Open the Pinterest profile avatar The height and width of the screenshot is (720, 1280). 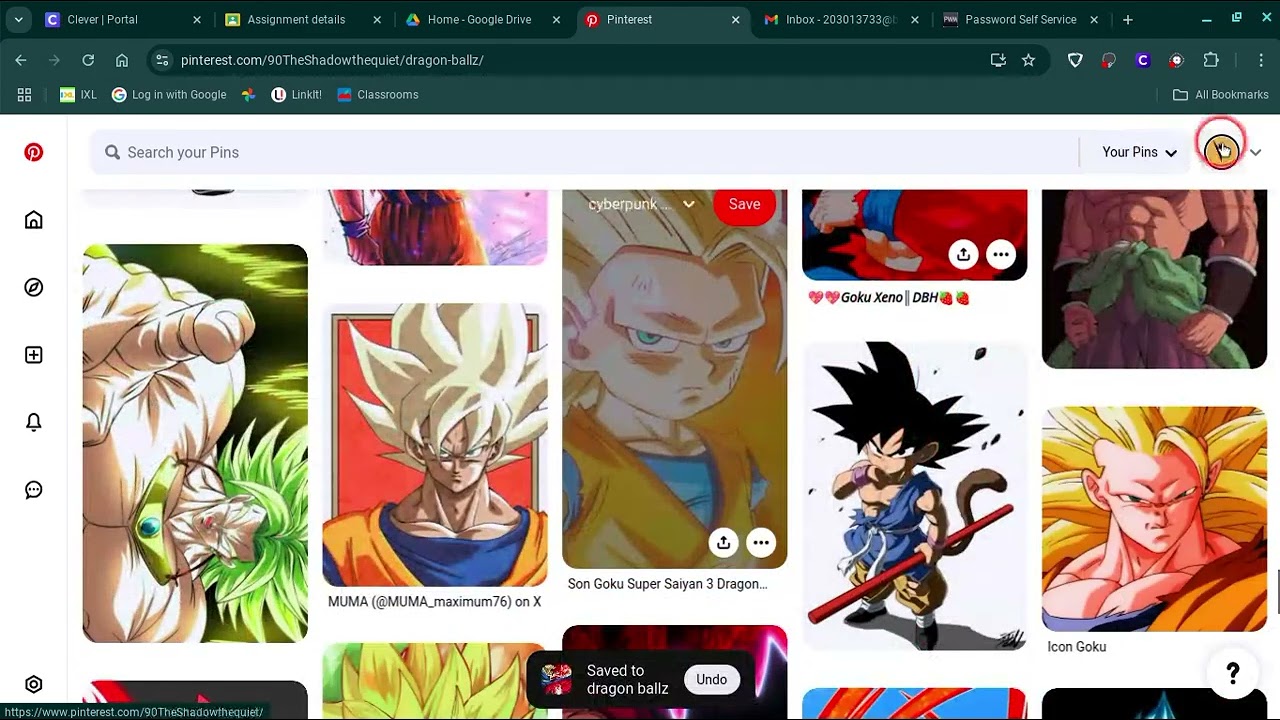click(1221, 151)
